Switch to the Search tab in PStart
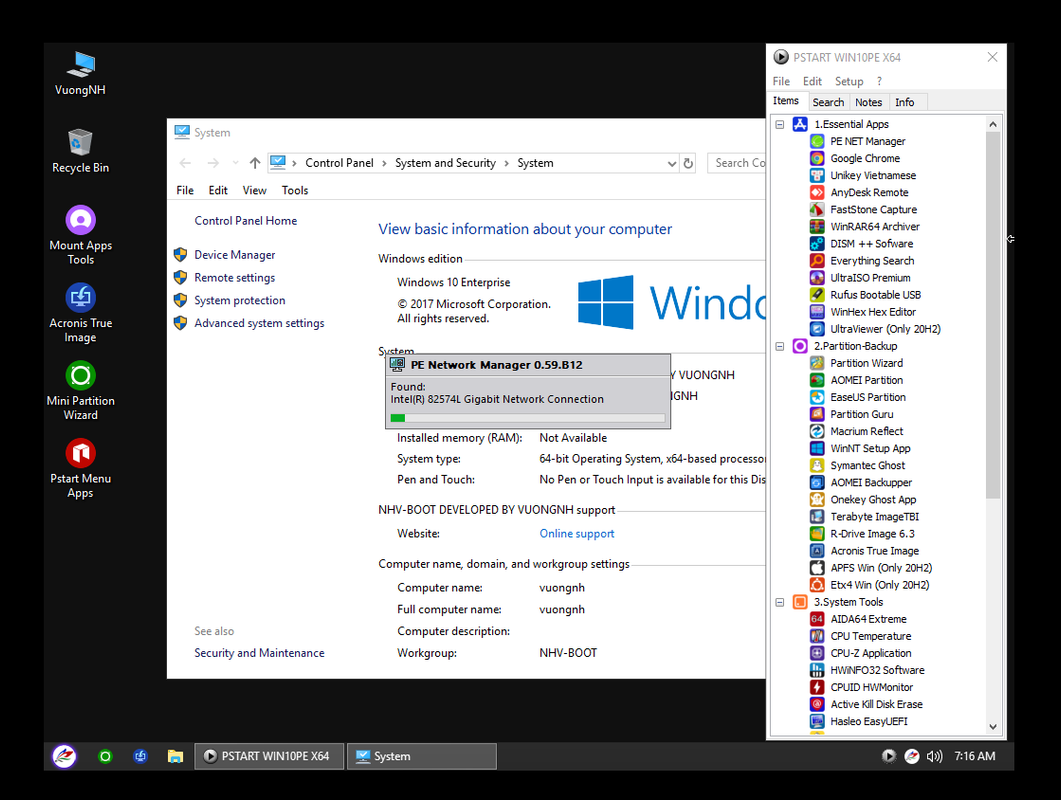Viewport: 1061px width, 800px height. (x=828, y=102)
